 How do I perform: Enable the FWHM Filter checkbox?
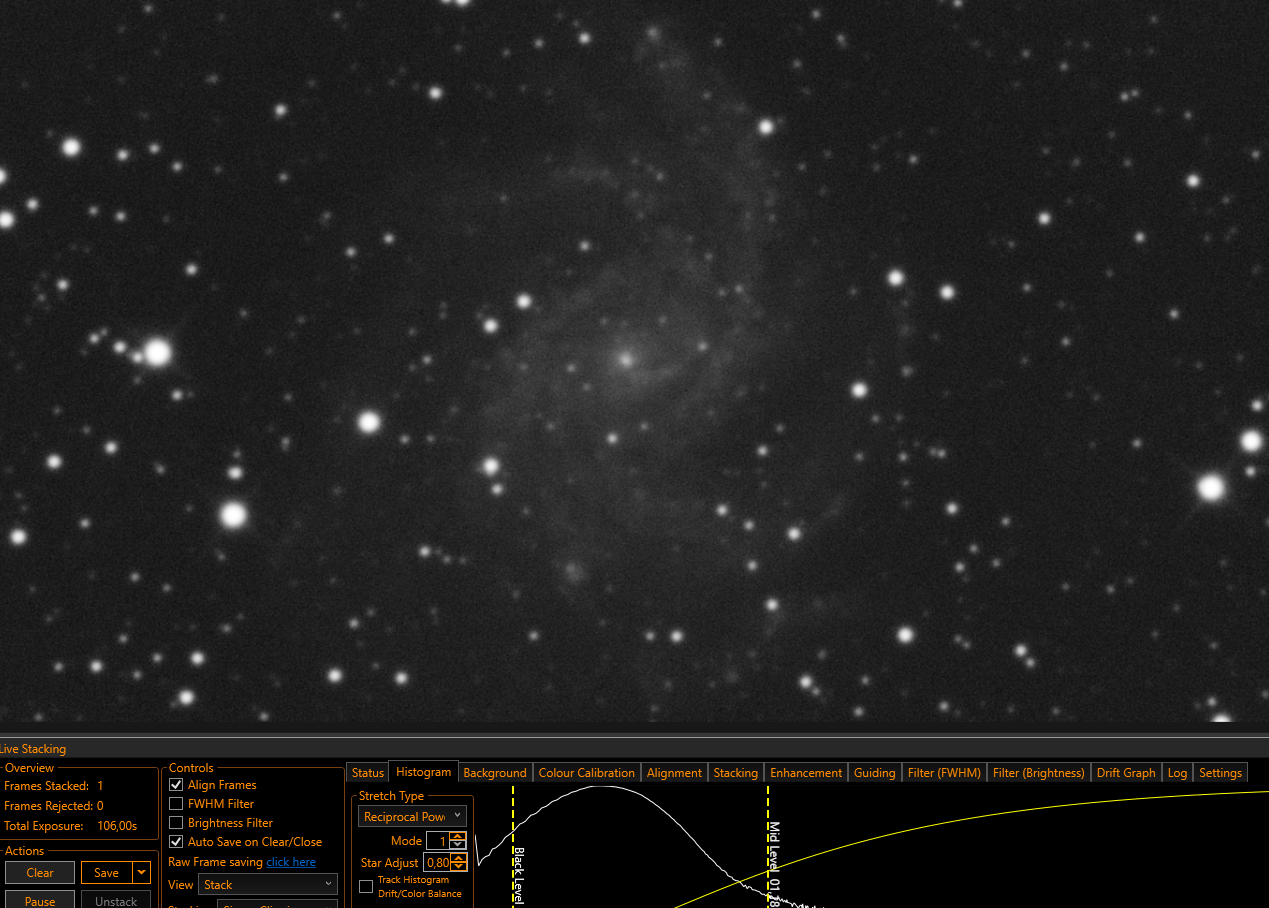pyautogui.click(x=176, y=804)
